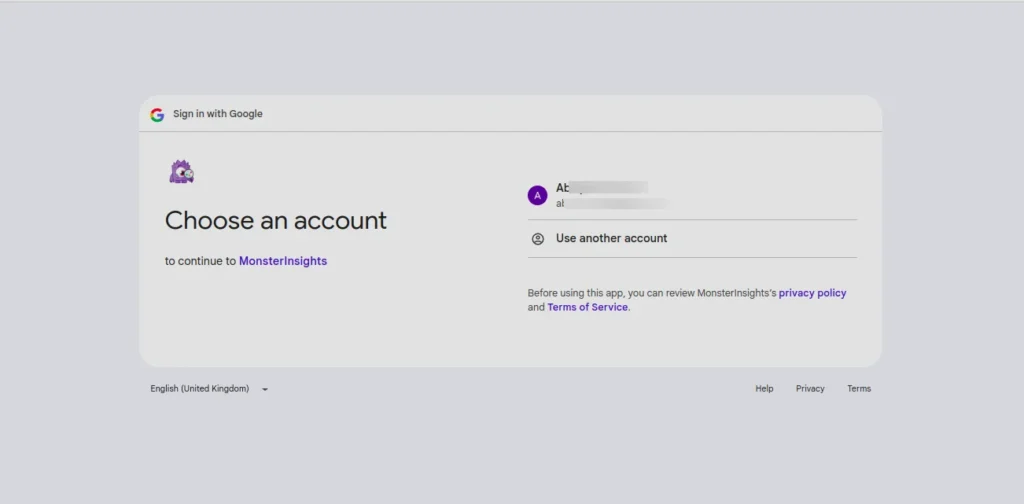Open the Terms footer link

[x=859, y=388]
